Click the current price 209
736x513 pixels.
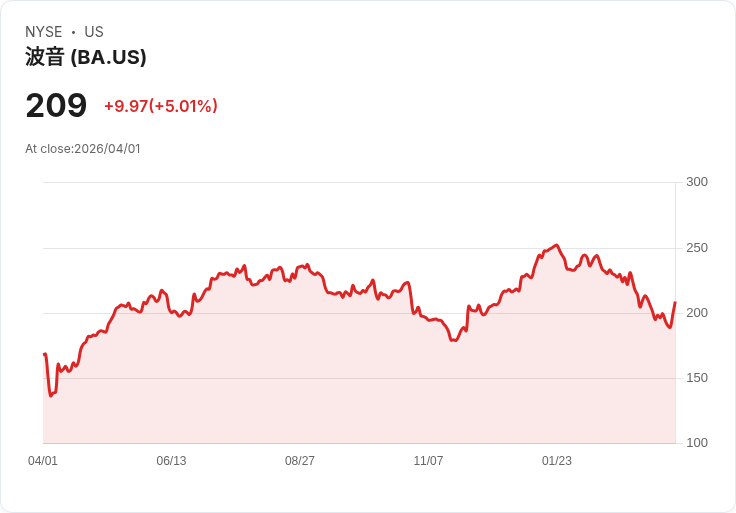point(56,106)
